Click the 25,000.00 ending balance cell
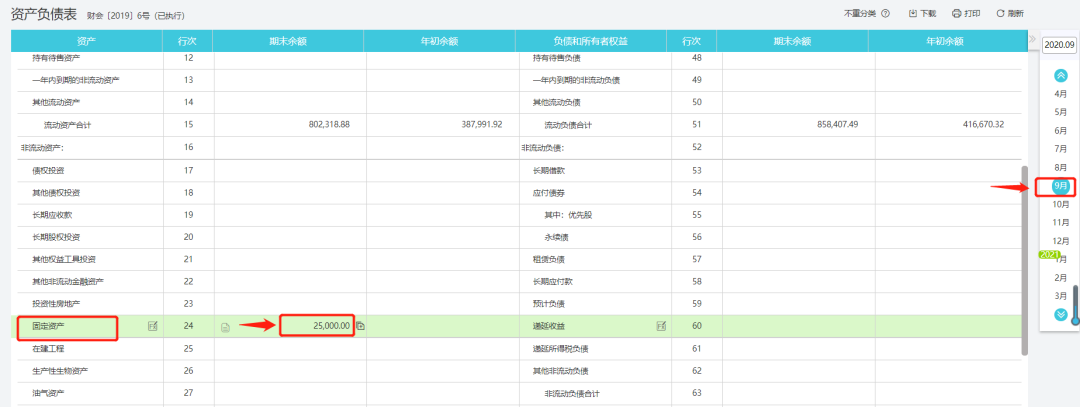Screen dimensions: 1080x407 317,326
